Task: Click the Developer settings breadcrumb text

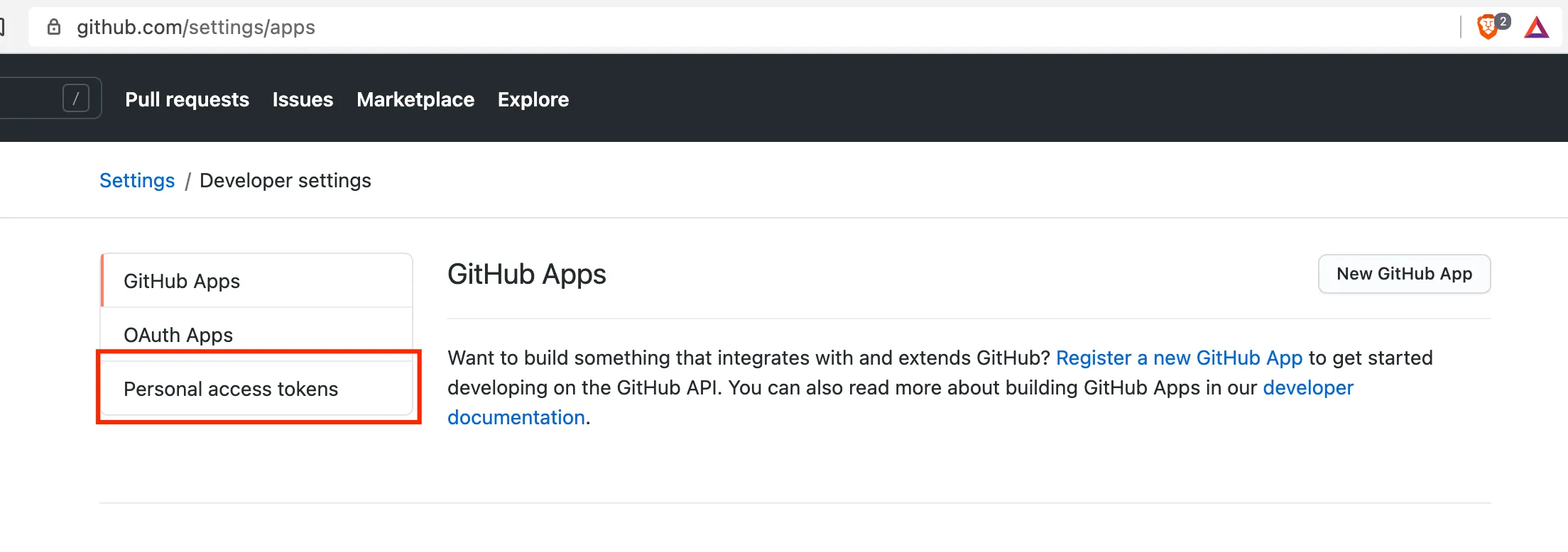Action: point(285,180)
